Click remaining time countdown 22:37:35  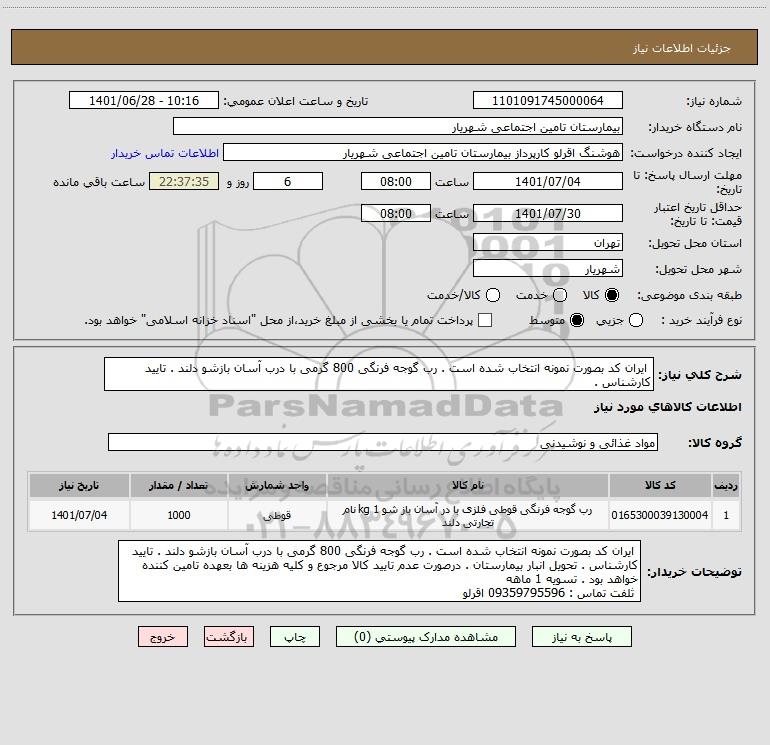[184, 181]
